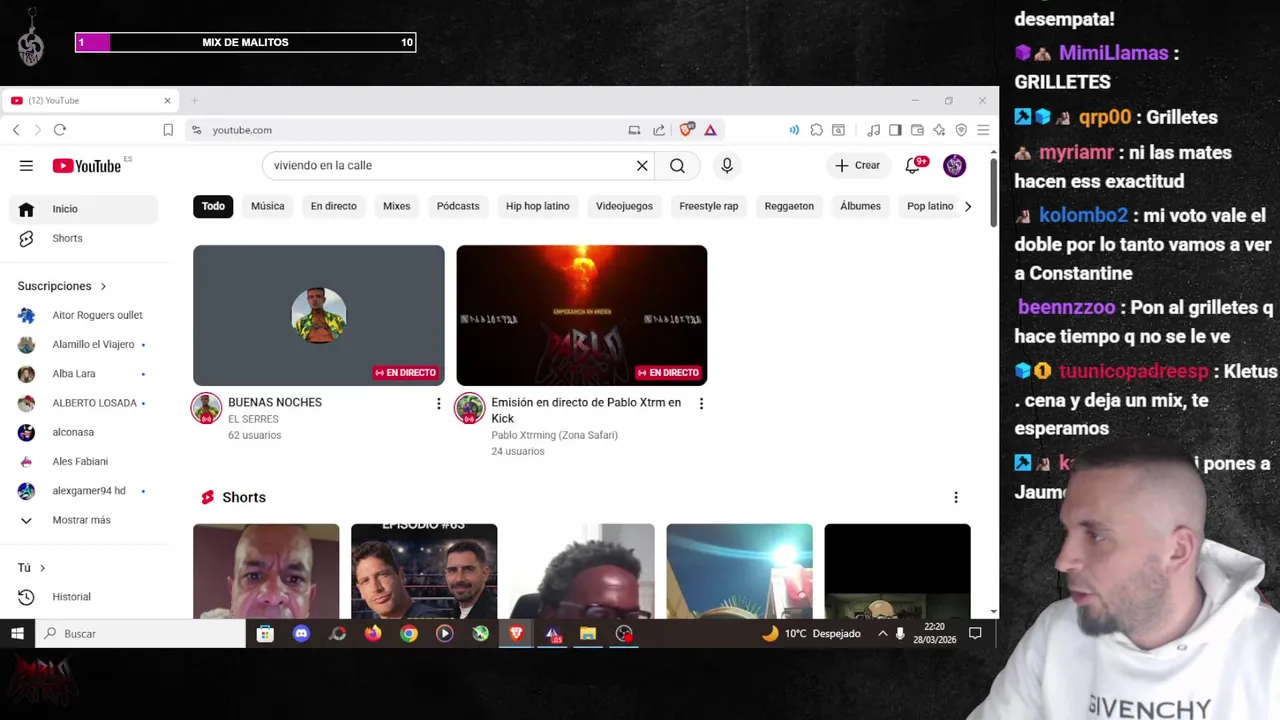Viewport: 1280px width, 720px height.
Task: Open options for Pablo Xtrm stream
Action: click(701, 404)
